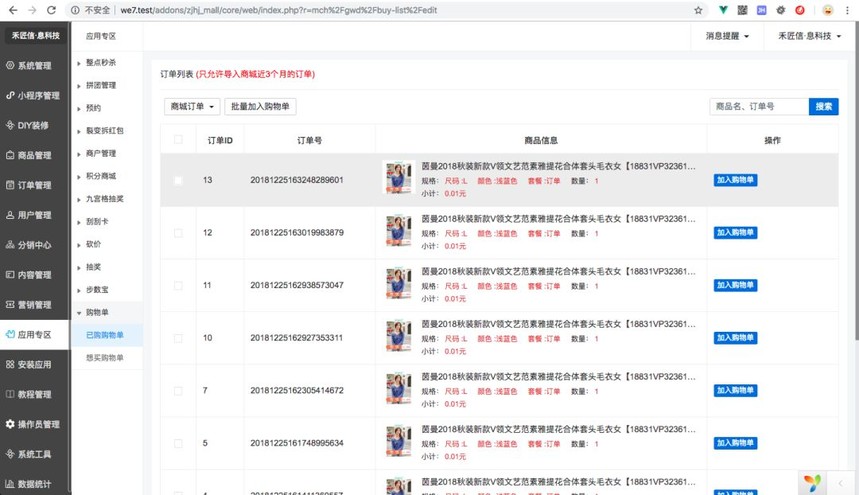This screenshot has height=495, width=859.
Task: Select 已购物单 submenu item
Action: pyautogui.click(x=107, y=335)
